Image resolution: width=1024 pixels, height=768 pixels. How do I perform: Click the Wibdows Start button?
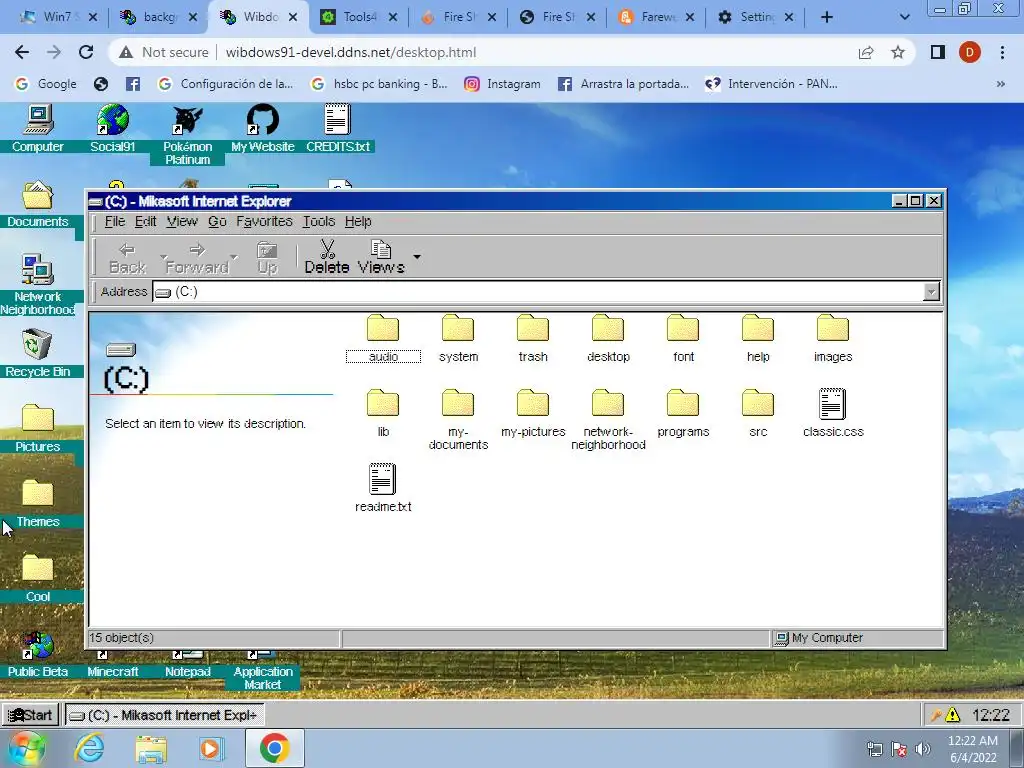[31, 715]
